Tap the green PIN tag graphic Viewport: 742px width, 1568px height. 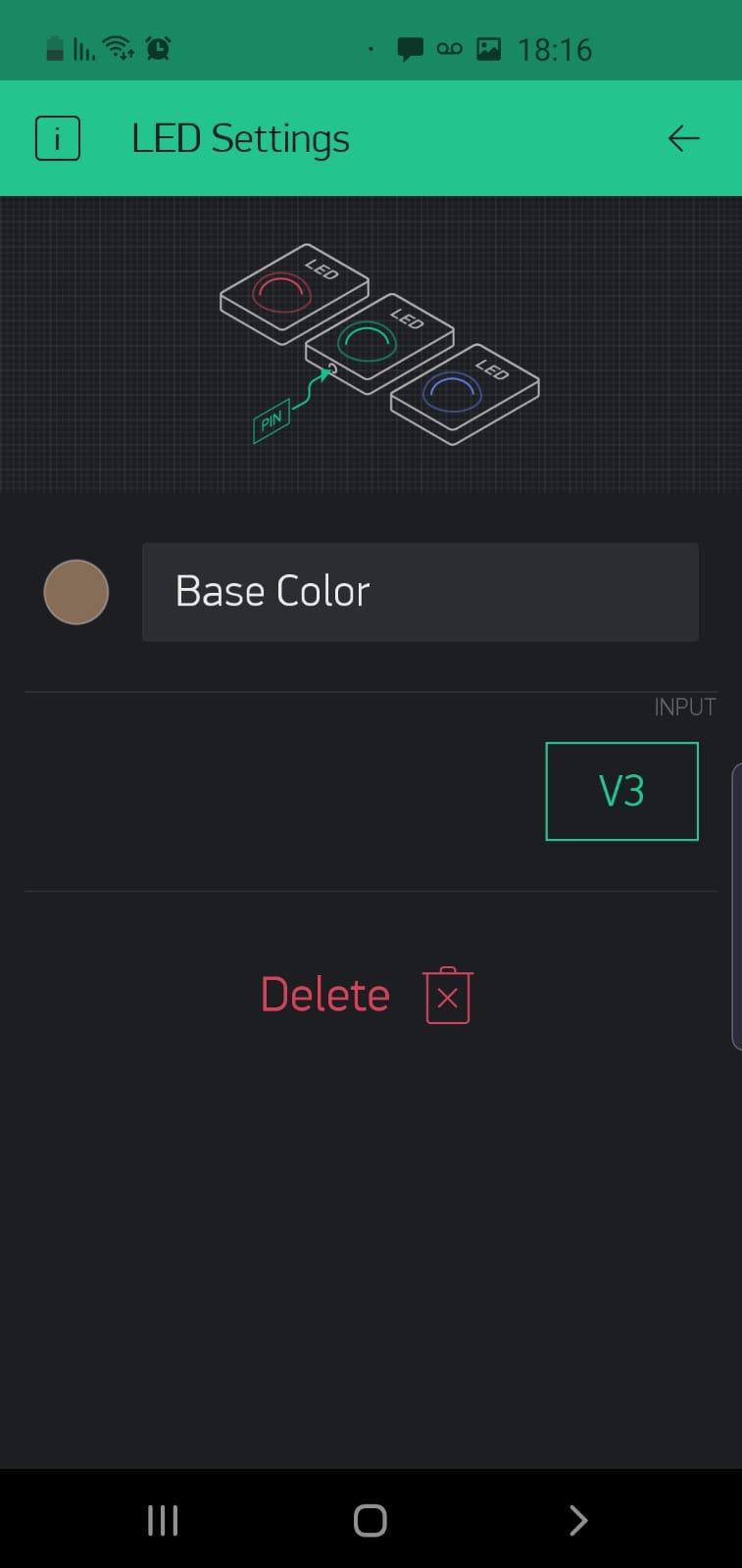(x=271, y=421)
